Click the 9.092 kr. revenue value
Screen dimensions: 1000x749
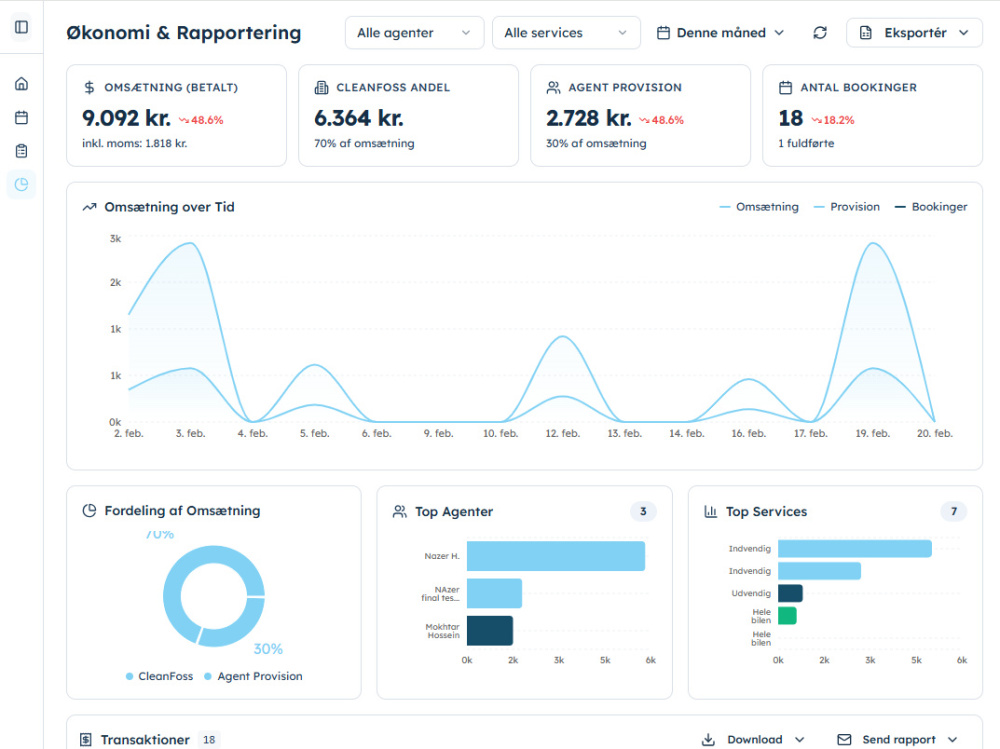pos(126,118)
